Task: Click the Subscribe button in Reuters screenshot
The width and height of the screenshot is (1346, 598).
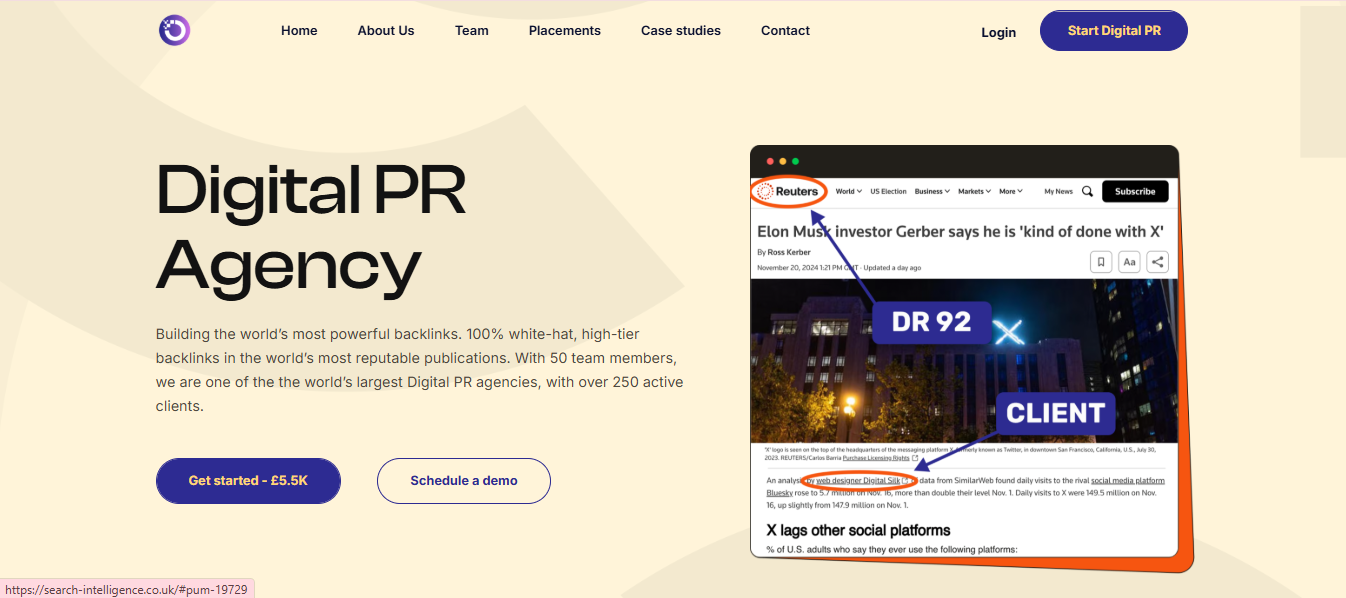Action: pyautogui.click(x=1135, y=191)
